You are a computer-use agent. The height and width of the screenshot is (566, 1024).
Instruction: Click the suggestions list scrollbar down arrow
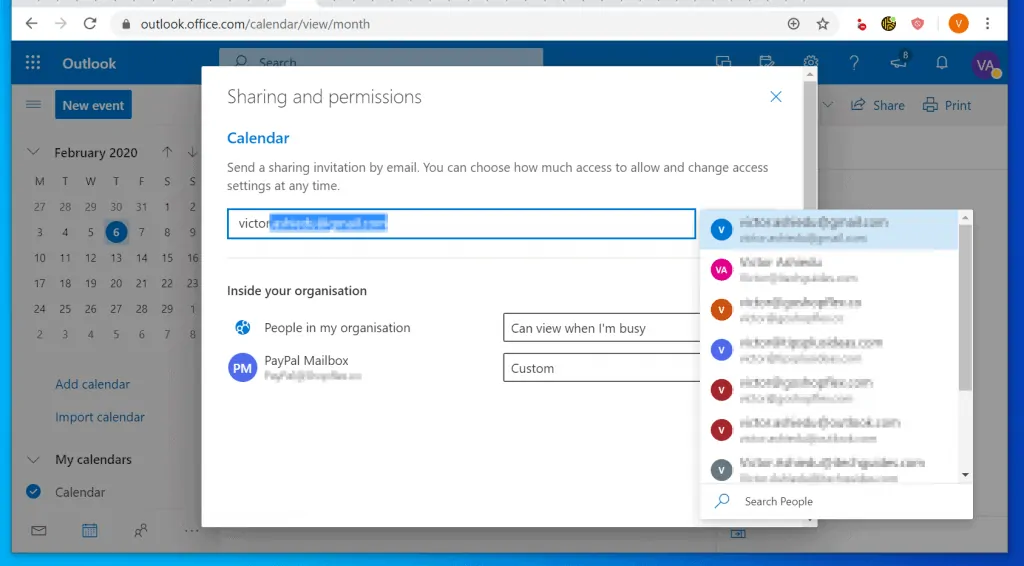(x=965, y=474)
